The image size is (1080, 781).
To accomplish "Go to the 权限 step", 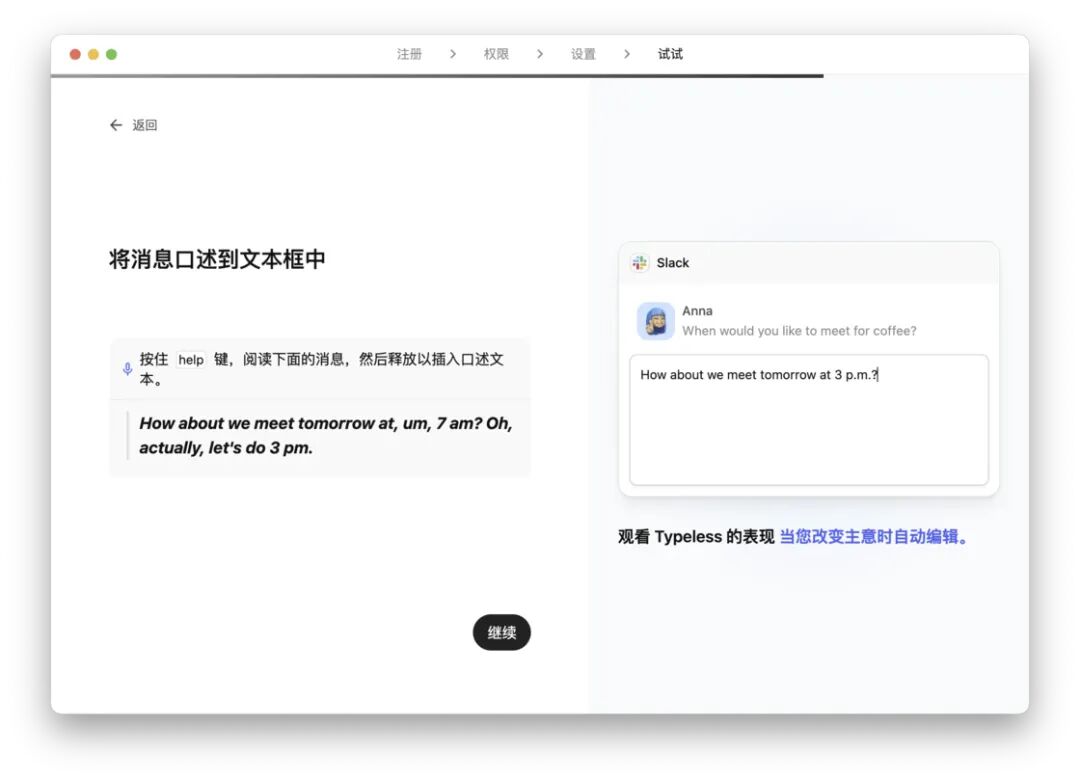I will coord(496,54).
